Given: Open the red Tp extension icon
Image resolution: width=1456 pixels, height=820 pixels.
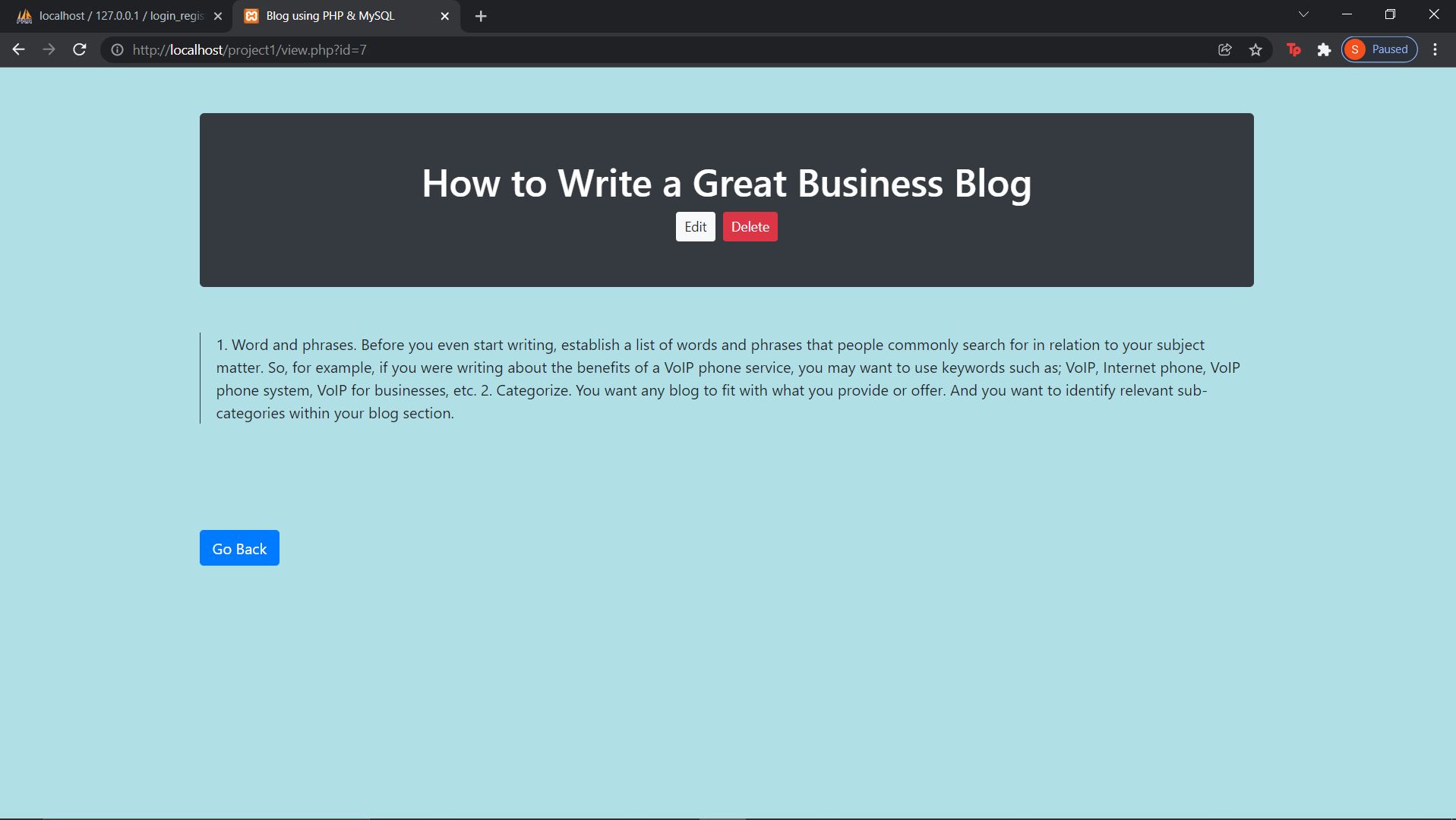Looking at the screenshot, I should pos(1293,50).
